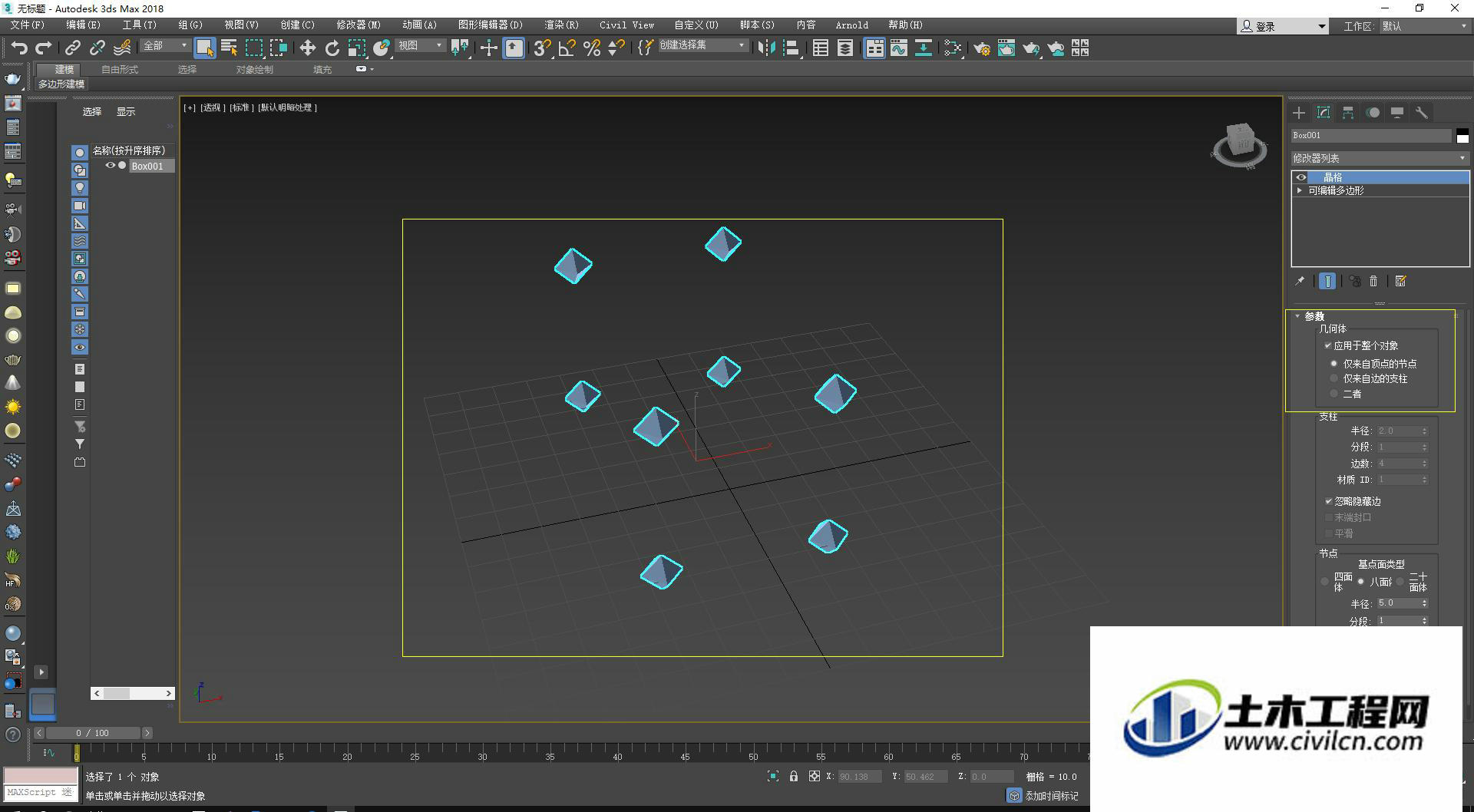Expand 可编辑多边形 stack entry
The height and width of the screenshot is (812, 1474).
click(x=1300, y=190)
